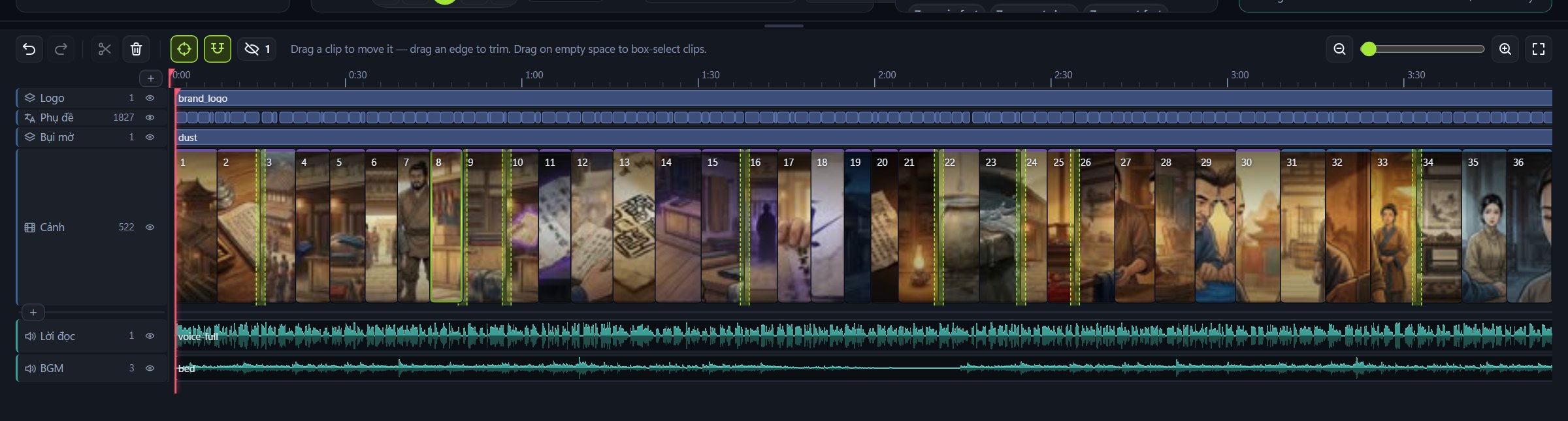Jump to the 2:30 mark on the ruler
Viewport: 1568px width, 421px height.
[1063, 75]
